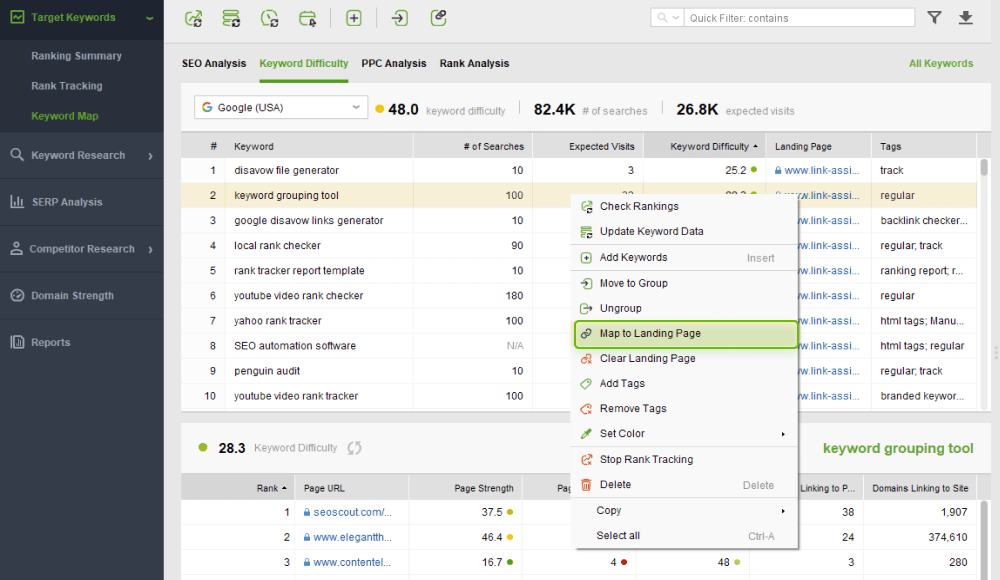
Task: Open Ranking Summary in sidebar
Action: pyautogui.click(x=77, y=56)
